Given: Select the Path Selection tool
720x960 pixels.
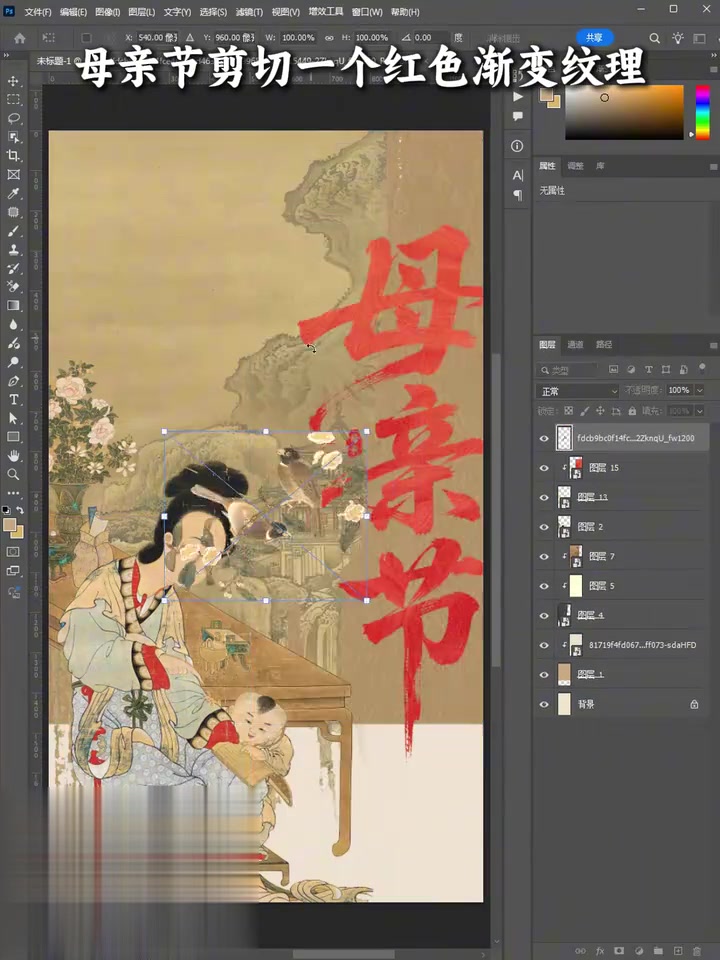Looking at the screenshot, I should tap(13, 418).
